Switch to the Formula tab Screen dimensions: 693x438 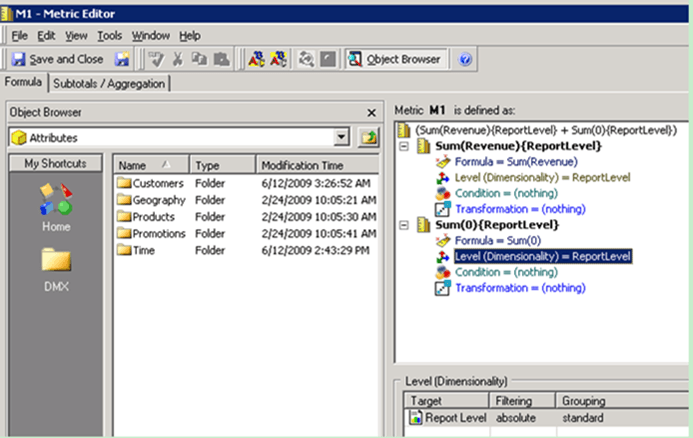coord(23,83)
